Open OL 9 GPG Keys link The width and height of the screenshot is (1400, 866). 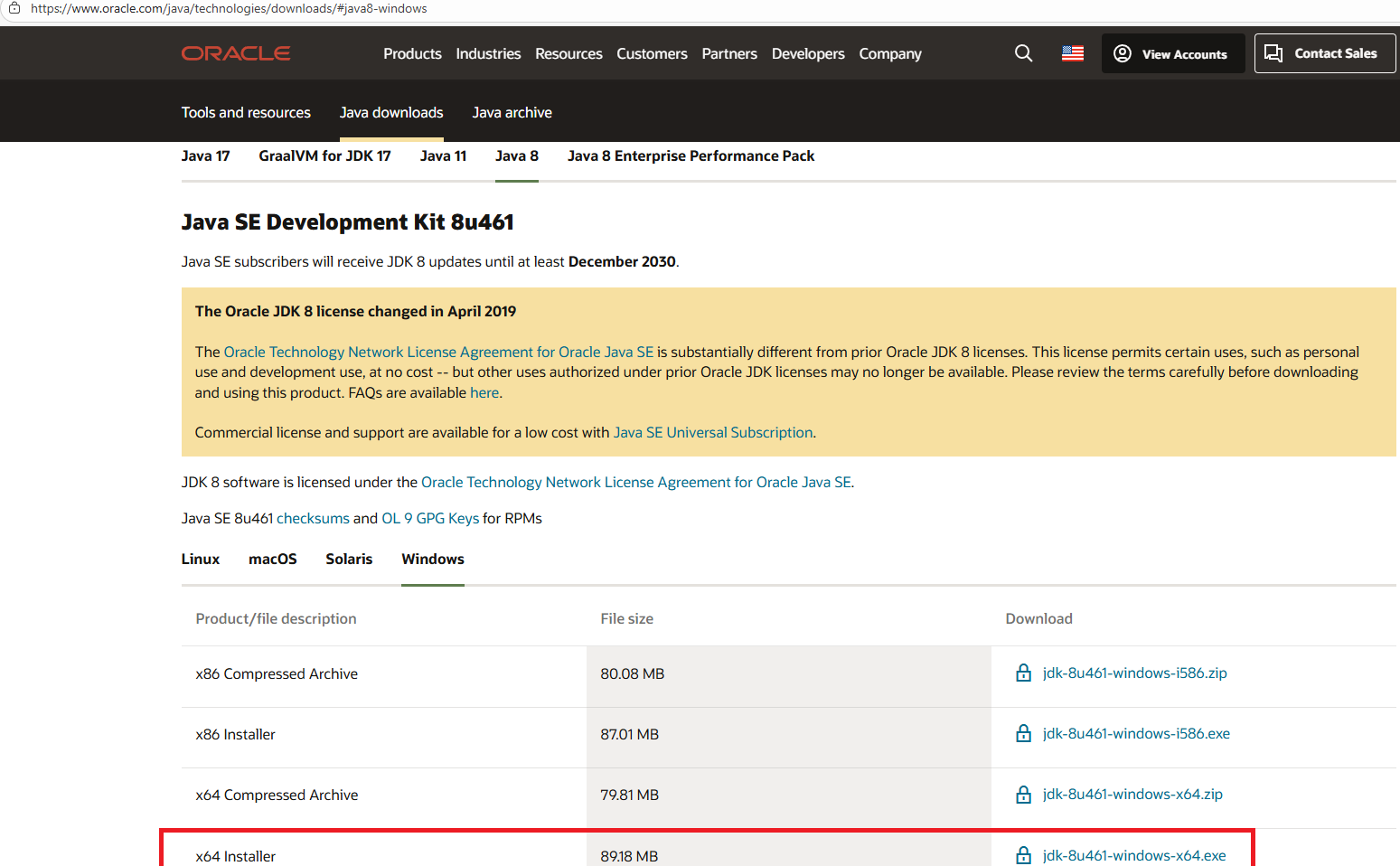click(x=430, y=518)
